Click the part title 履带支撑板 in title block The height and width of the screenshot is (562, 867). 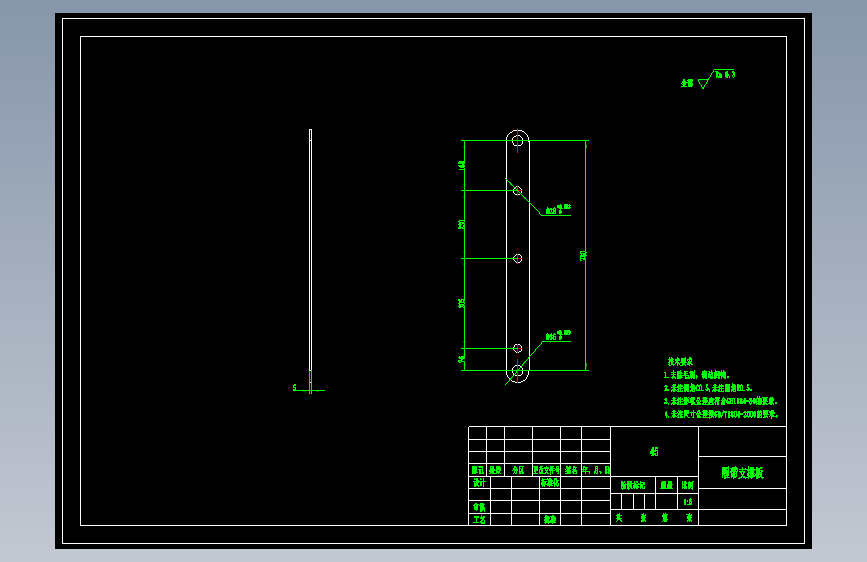click(742, 473)
